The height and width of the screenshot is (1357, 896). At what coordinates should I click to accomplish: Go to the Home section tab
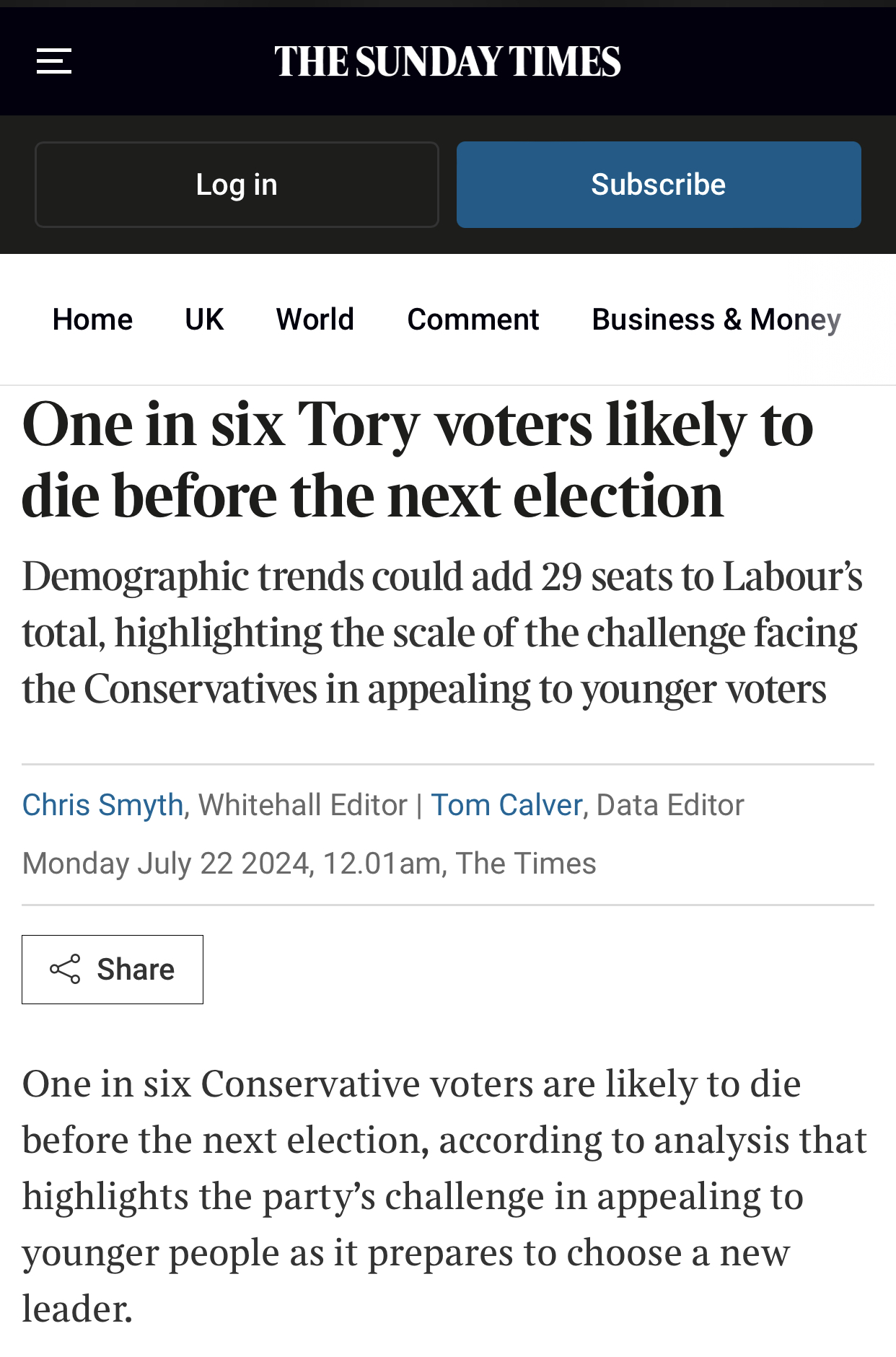[92, 320]
